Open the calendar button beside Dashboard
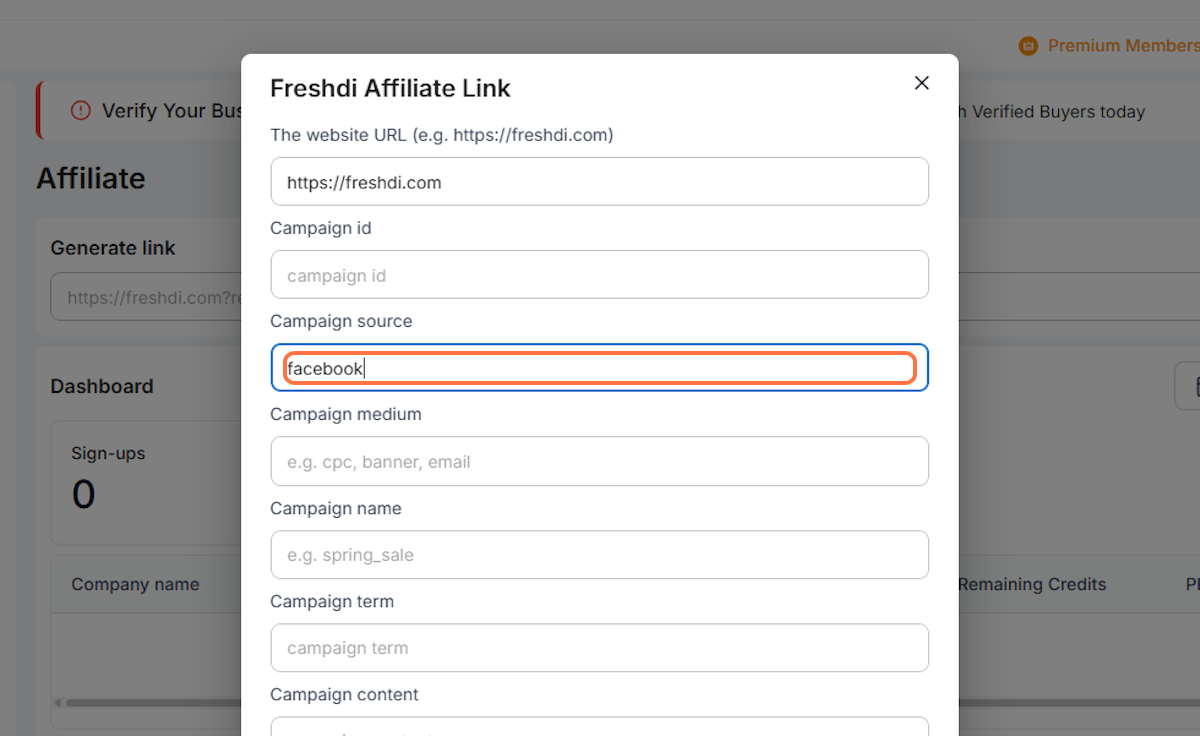Image resolution: width=1200 pixels, height=736 pixels. tap(1190, 386)
